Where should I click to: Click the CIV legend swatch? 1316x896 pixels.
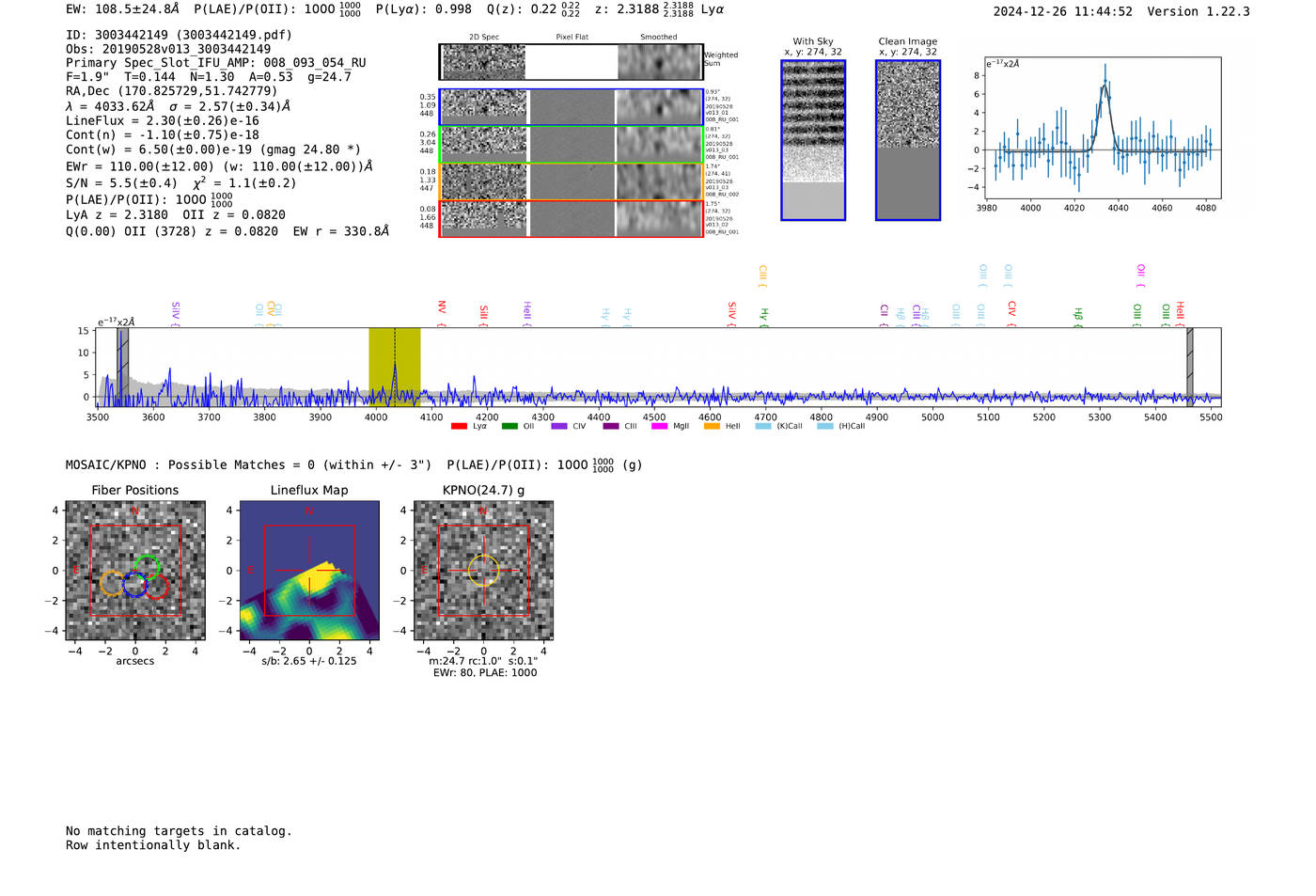click(x=559, y=426)
